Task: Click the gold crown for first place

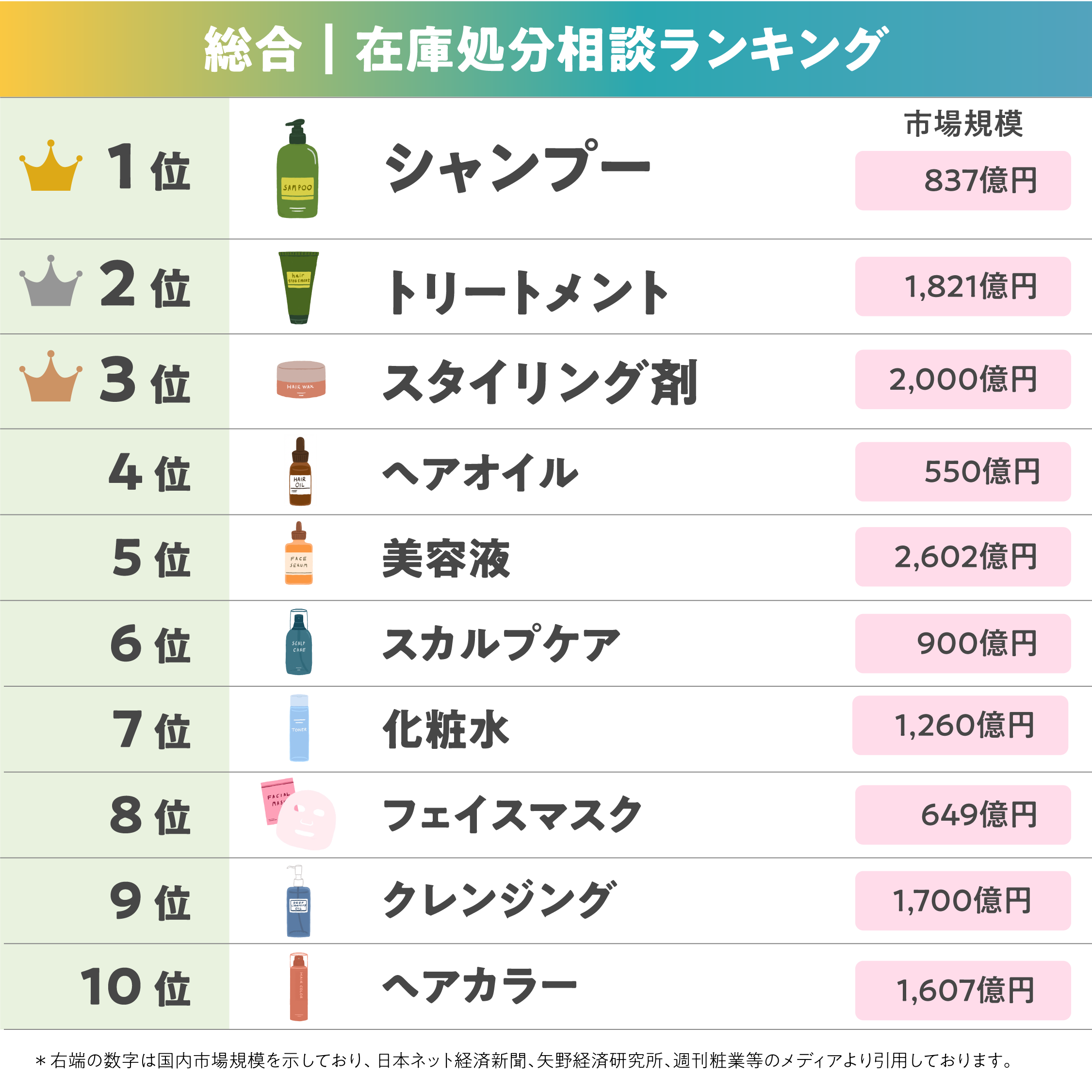Action: [x=51, y=168]
